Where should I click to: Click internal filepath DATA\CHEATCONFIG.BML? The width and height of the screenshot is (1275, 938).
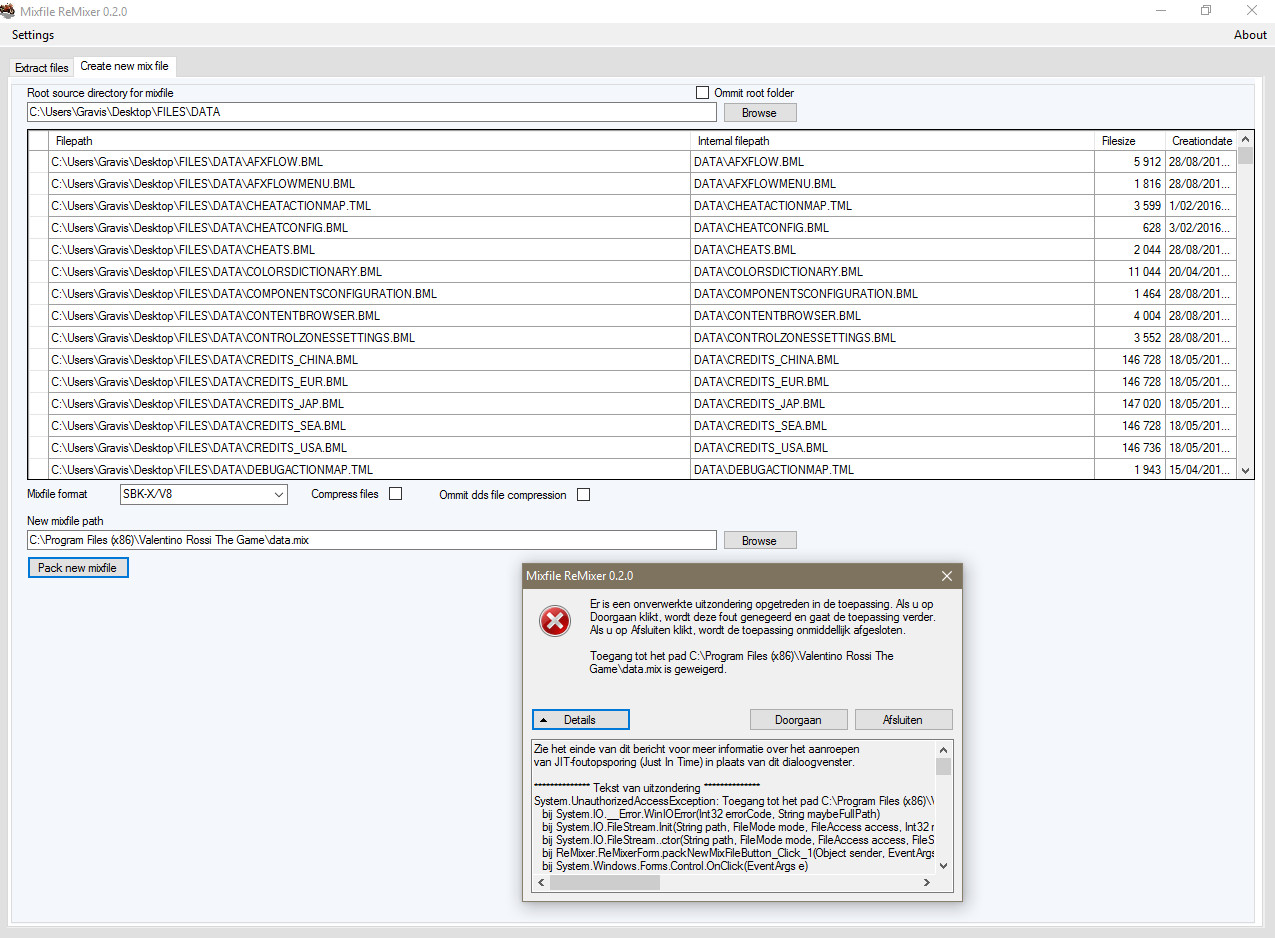pos(893,228)
